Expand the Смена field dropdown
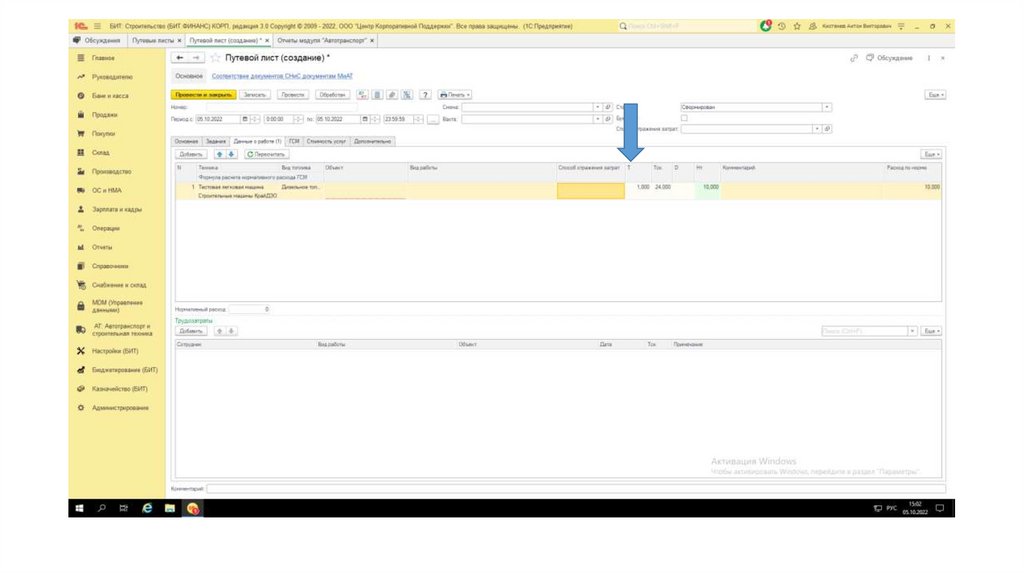1024x574 pixels. tap(598, 106)
